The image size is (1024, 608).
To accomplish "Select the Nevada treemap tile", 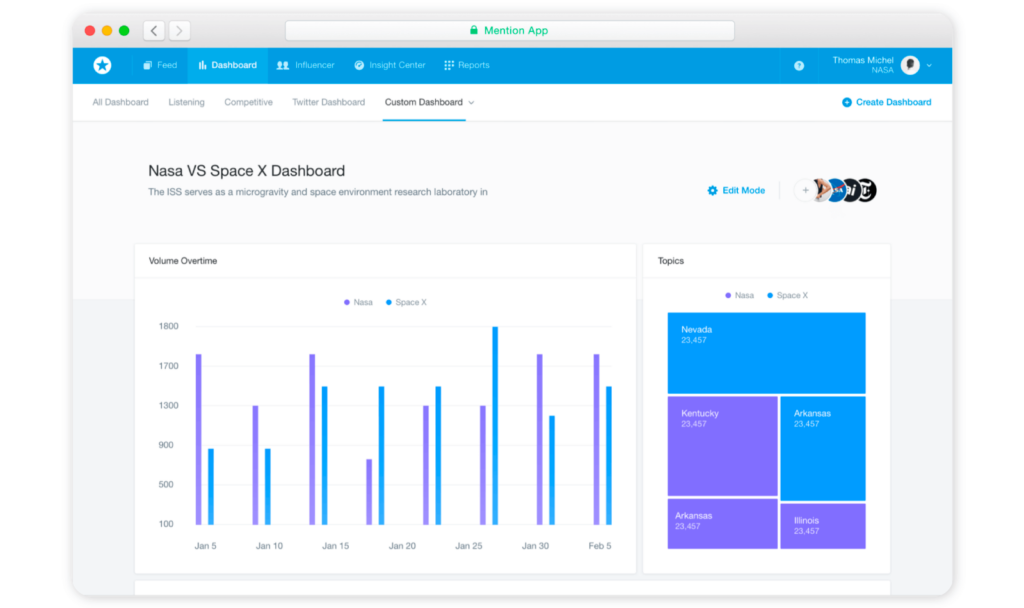I will click(x=766, y=353).
